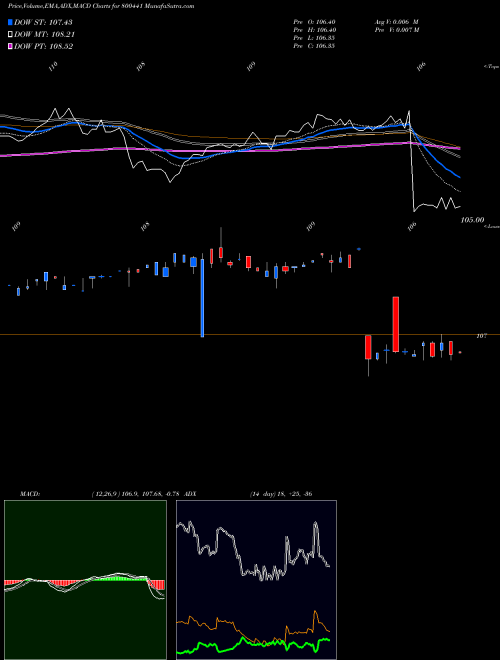500x660 pixels.
Task: Select the DOW PT: 108.52 legend text
Action: pyautogui.click(x=44, y=46)
